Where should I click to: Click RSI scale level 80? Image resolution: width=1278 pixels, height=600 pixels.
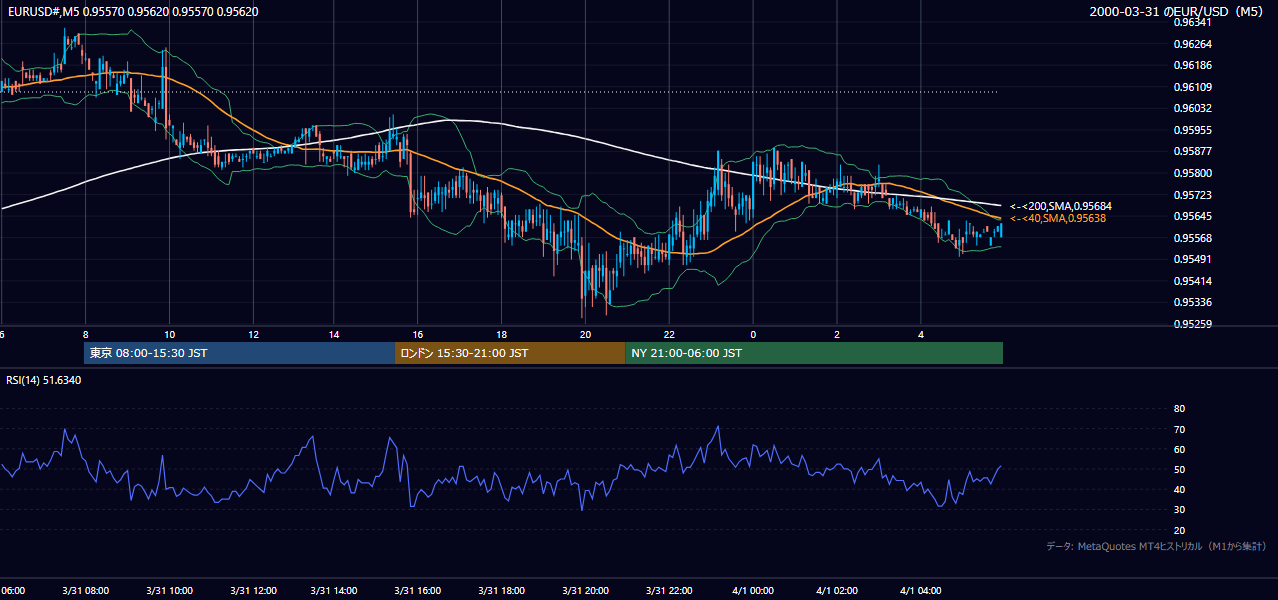click(1179, 409)
